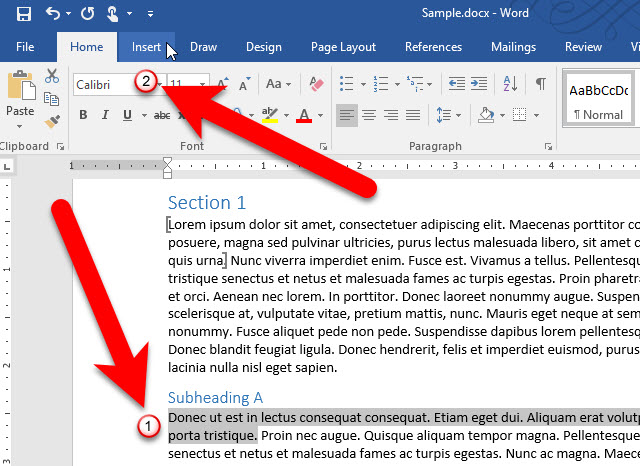The width and height of the screenshot is (640, 466).
Task: Toggle Strikethrough abc formatting
Action: 162,116
